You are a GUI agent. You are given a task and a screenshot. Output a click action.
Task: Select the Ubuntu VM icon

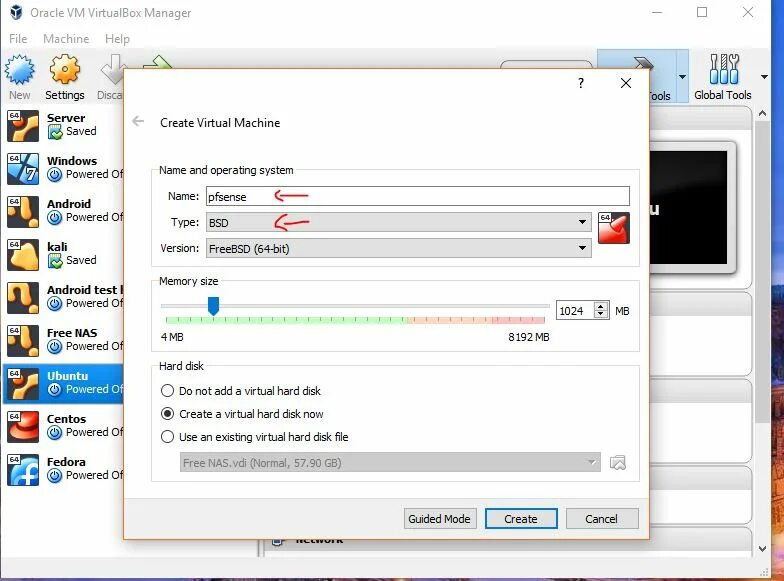click(x=23, y=384)
